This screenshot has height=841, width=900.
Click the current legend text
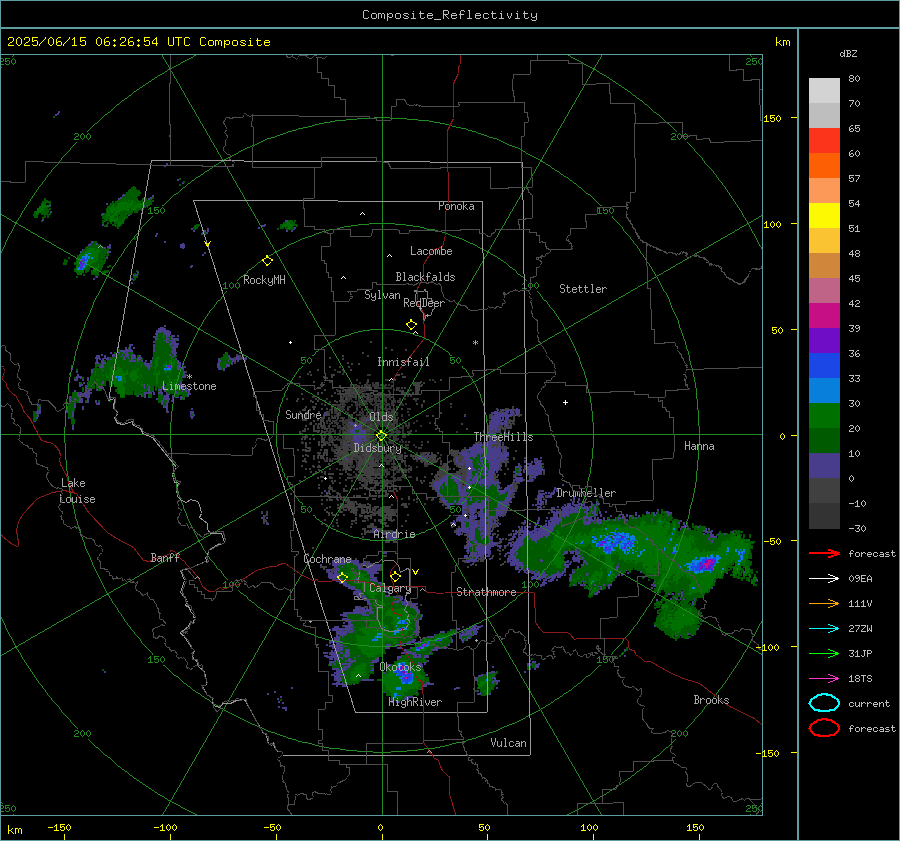869,703
